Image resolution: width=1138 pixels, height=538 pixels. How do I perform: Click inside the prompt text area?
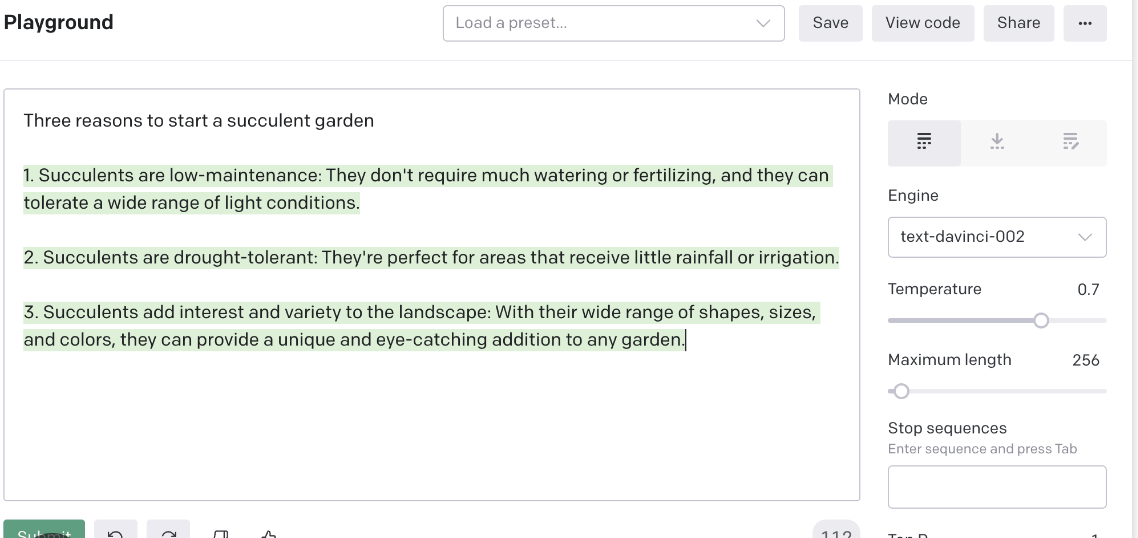tap(432, 295)
